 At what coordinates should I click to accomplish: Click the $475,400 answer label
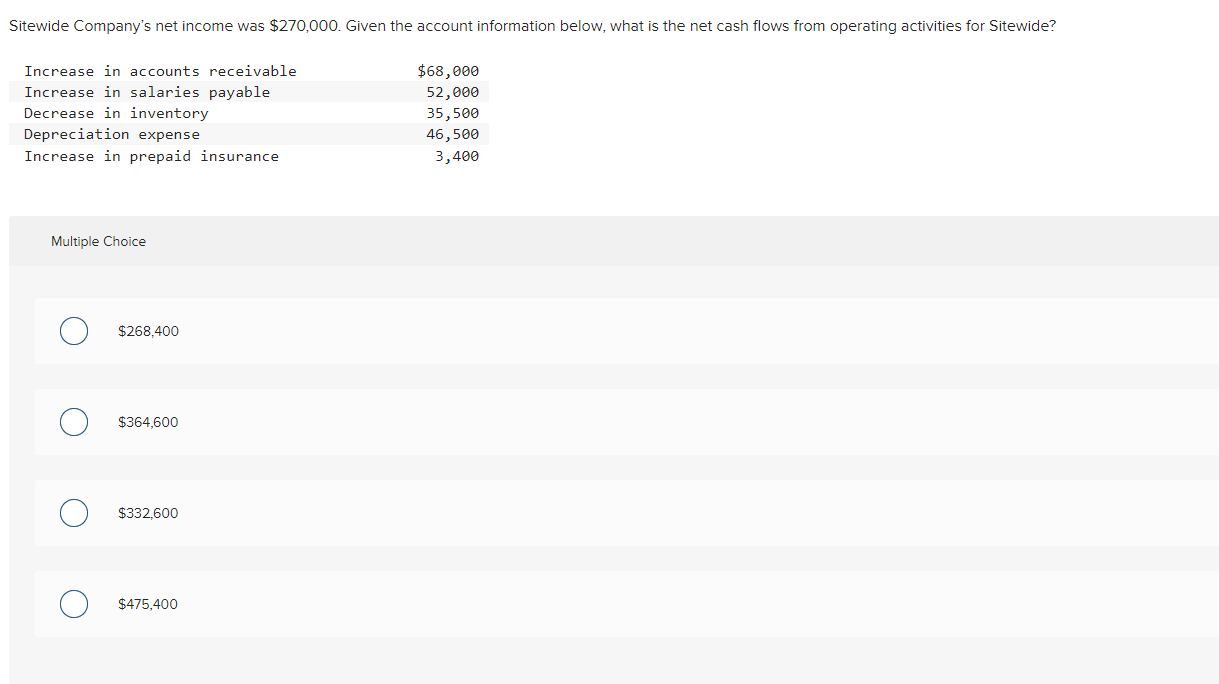point(148,604)
